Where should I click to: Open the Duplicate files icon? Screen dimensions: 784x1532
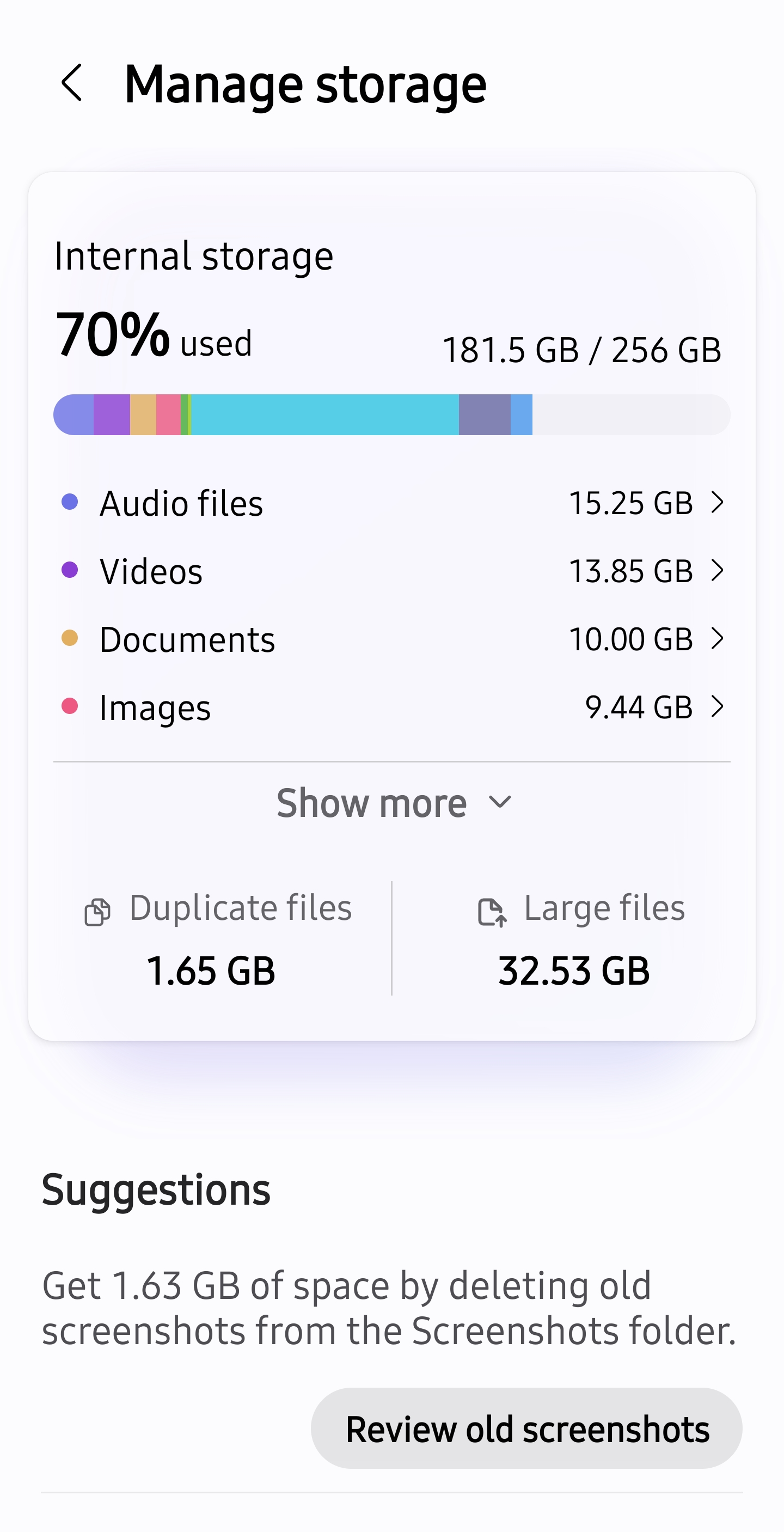[97, 912]
